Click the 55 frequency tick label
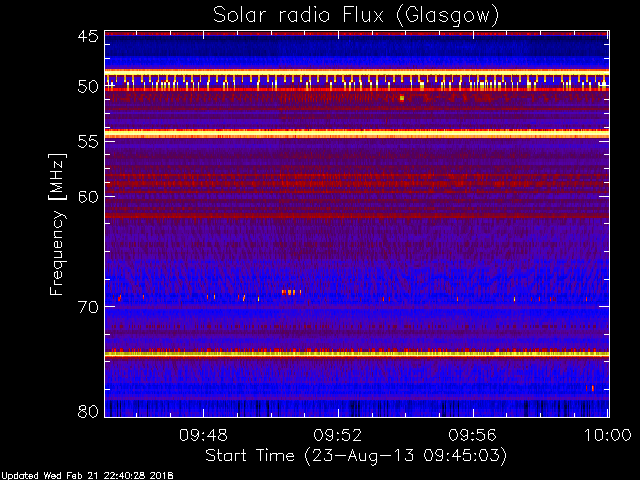The image size is (640, 480). coord(88,142)
